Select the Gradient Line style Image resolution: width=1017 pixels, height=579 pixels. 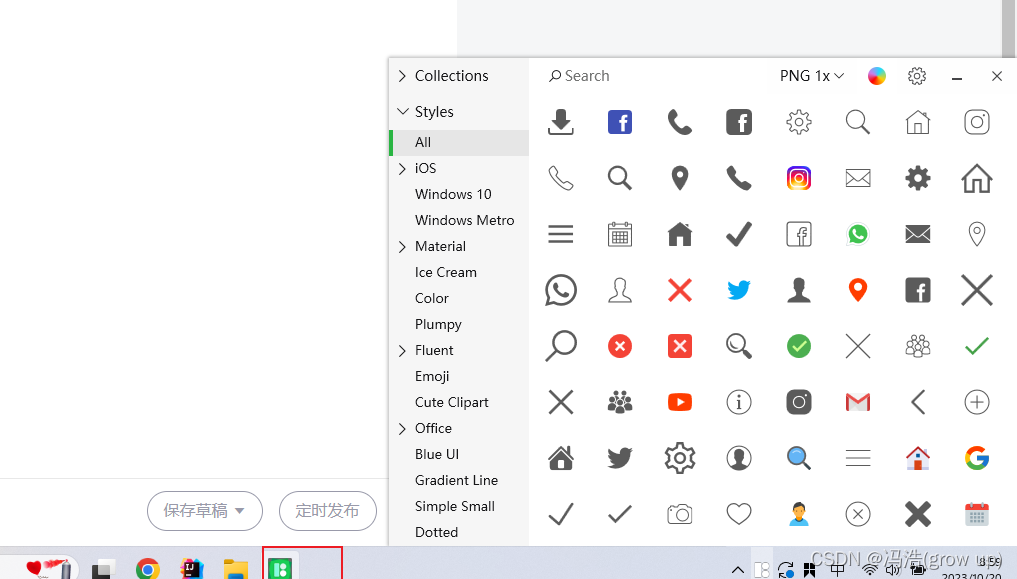click(x=456, y=480)
